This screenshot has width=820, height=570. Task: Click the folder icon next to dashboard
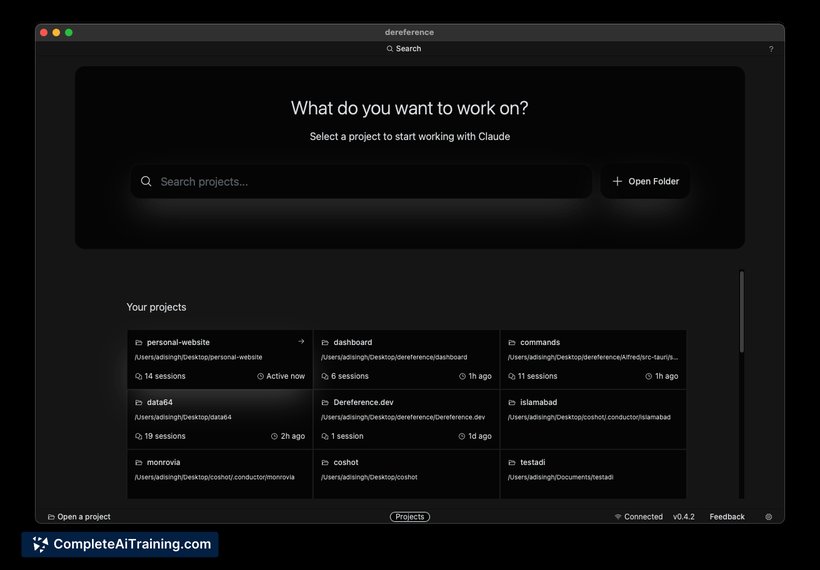tap(325, 343)
